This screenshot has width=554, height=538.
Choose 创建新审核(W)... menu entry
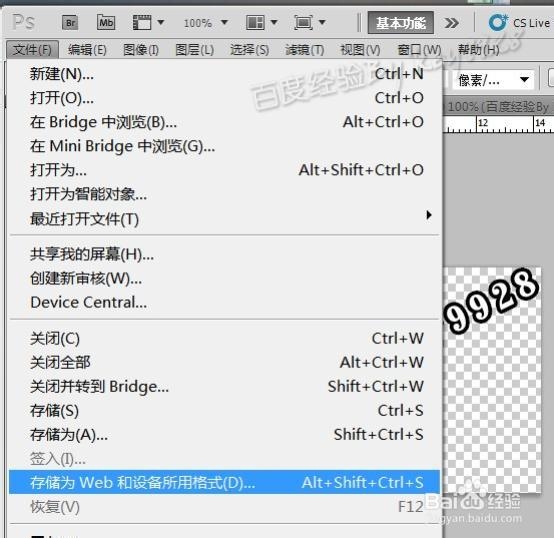coord(224,278)
